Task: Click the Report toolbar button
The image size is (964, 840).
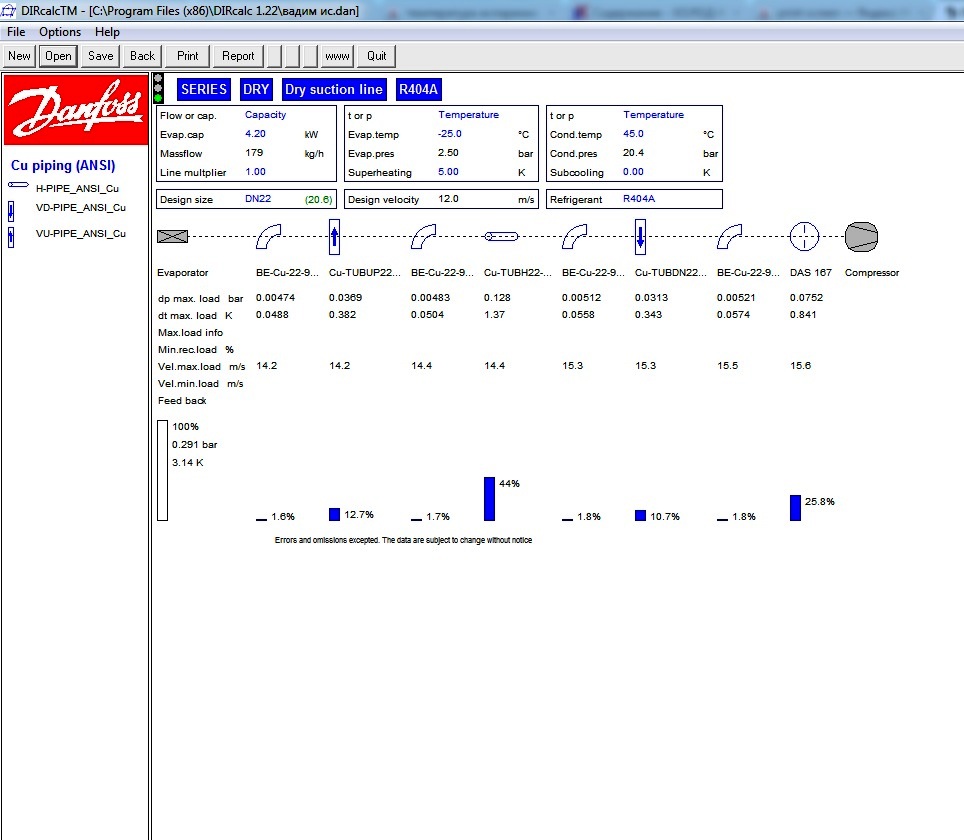Action: click(238, 56)
